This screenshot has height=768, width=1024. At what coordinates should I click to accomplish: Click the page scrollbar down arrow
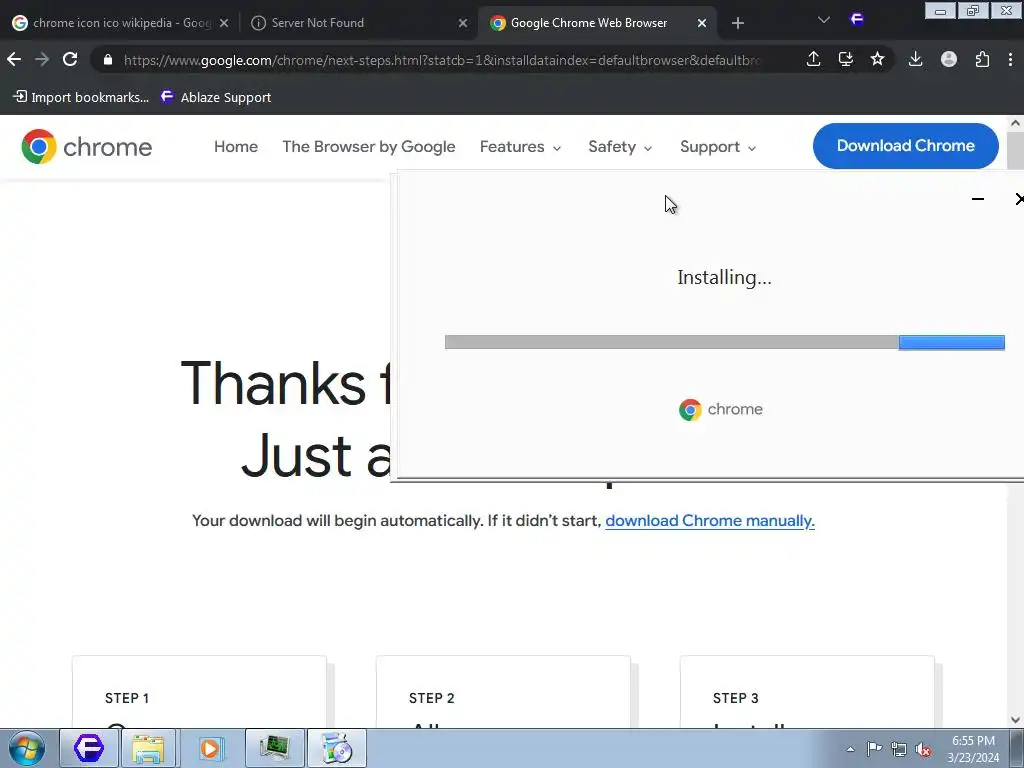1015,720
